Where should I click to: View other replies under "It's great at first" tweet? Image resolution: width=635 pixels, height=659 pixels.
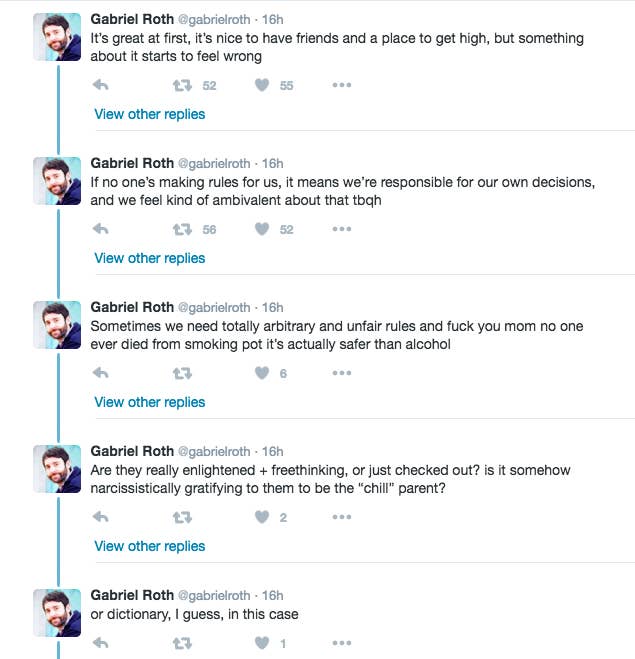click(150, 114)
